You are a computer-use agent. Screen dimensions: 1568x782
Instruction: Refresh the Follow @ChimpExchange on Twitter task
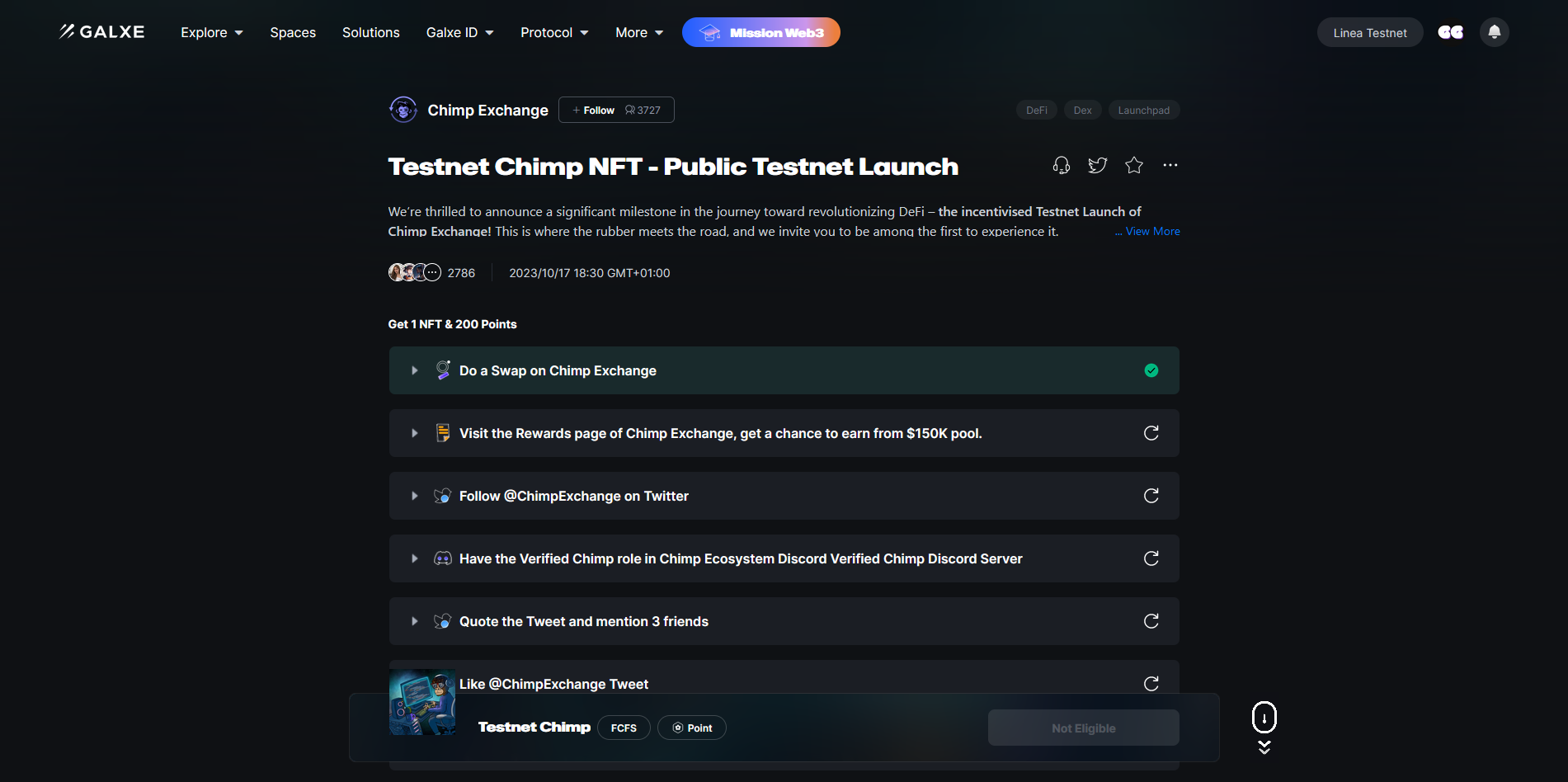point(1151,496)
